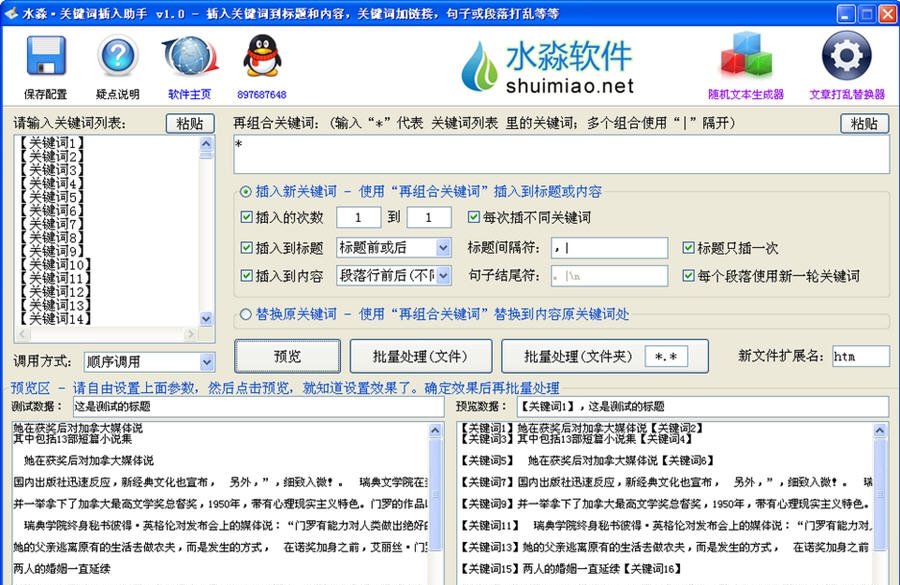Screen dimensions: 900x585
Task: Toggle 每个段落使用新一轮关键词 checkbox
Action: point(688,276)
